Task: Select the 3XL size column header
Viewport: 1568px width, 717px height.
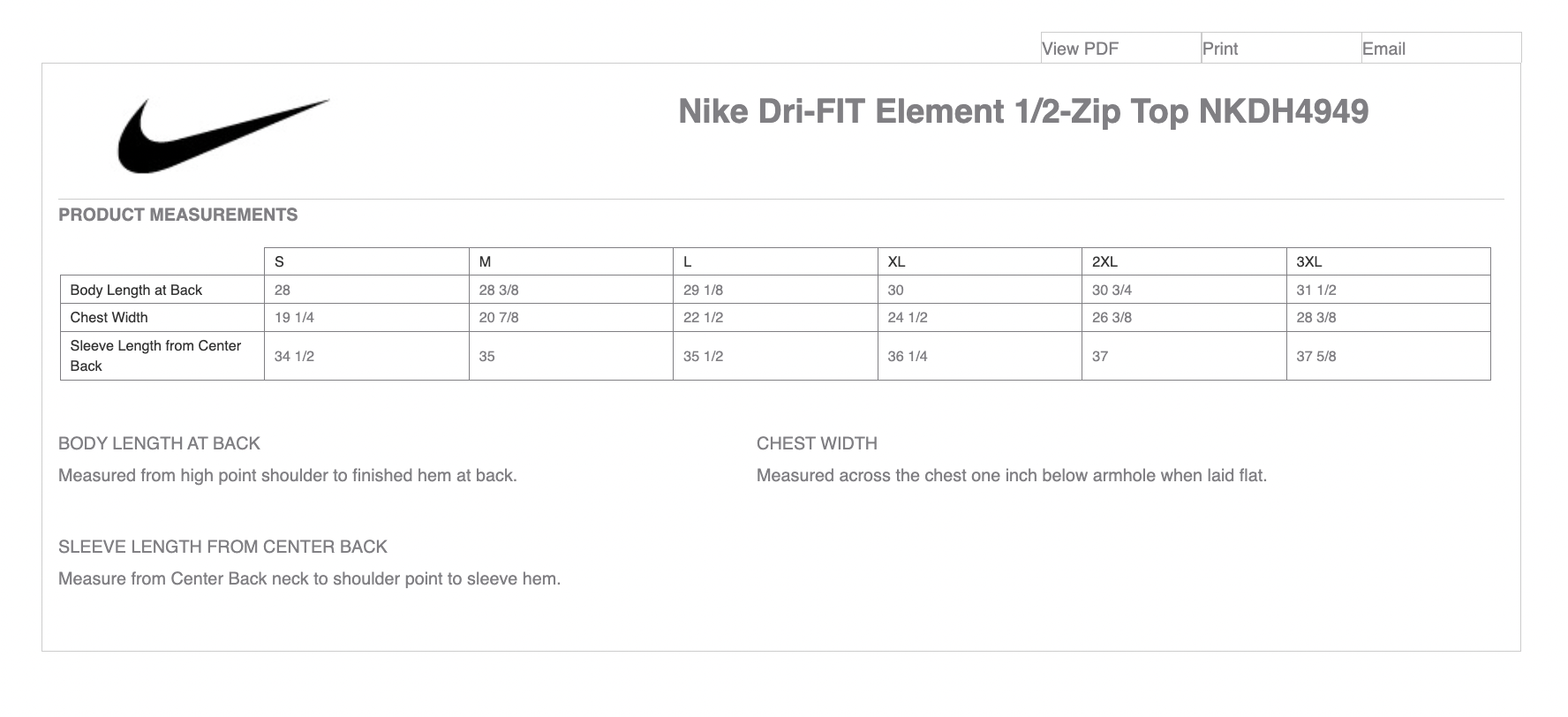Action: coord(1308,261)
